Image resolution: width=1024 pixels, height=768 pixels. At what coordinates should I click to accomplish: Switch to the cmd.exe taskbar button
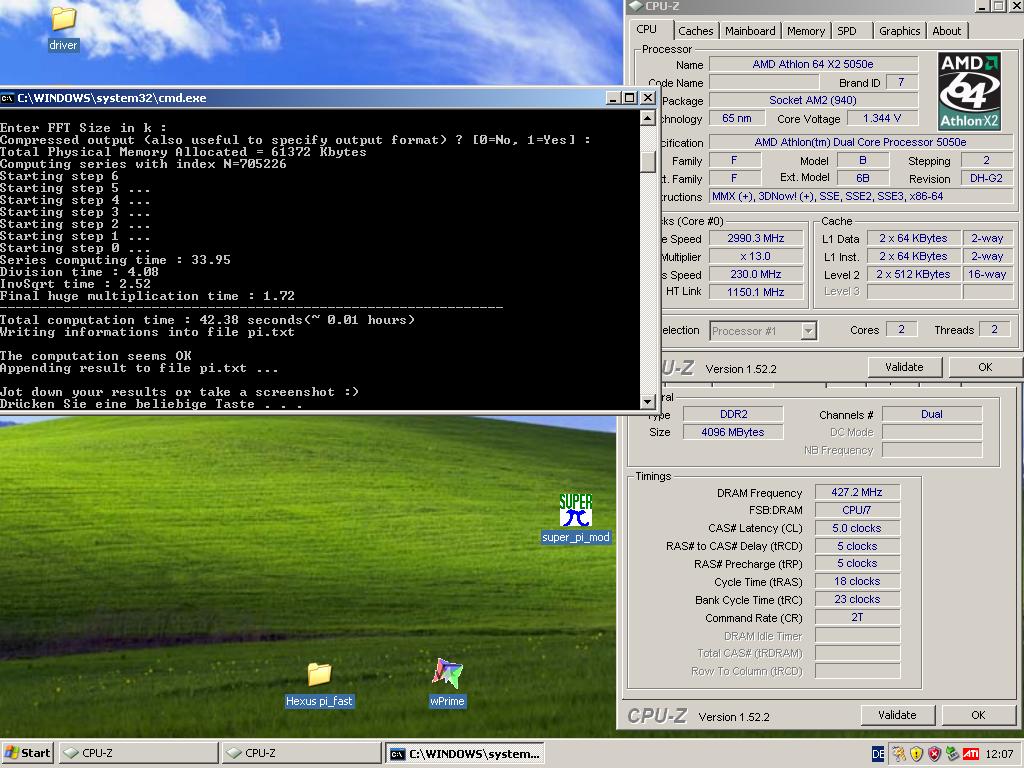pyautogui.click(x=465, y=753)
